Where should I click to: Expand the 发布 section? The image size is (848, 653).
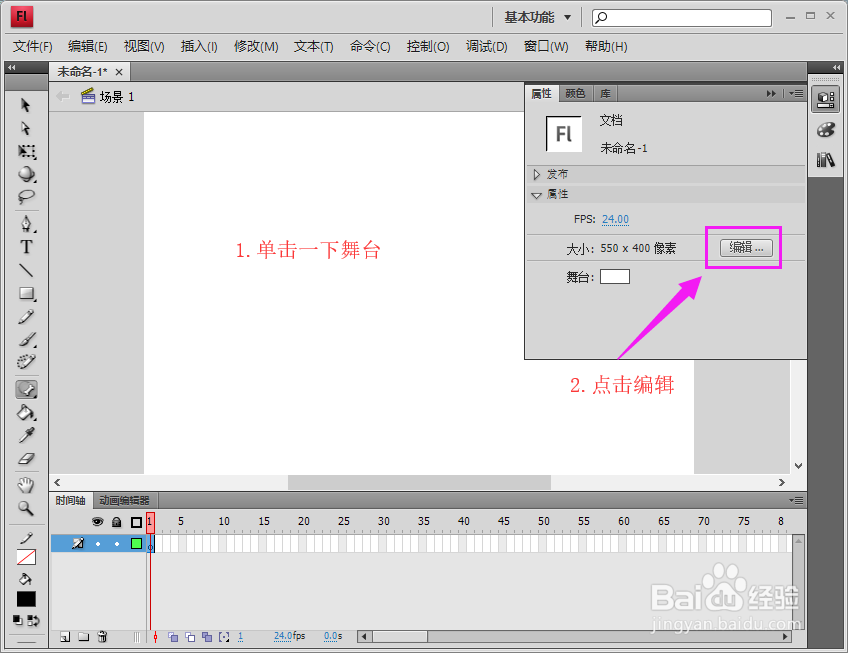(536, 174)
